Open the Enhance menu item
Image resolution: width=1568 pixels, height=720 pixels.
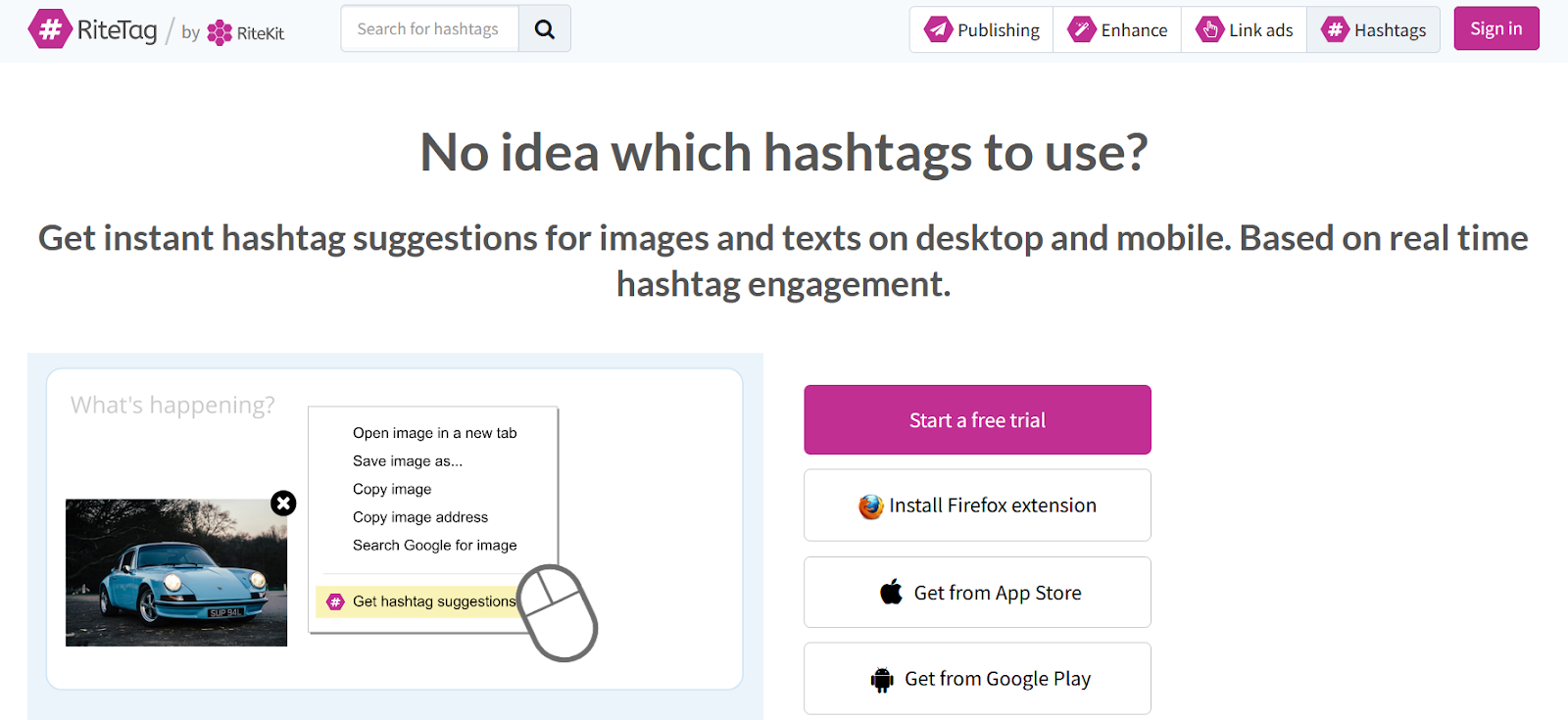1117,29
